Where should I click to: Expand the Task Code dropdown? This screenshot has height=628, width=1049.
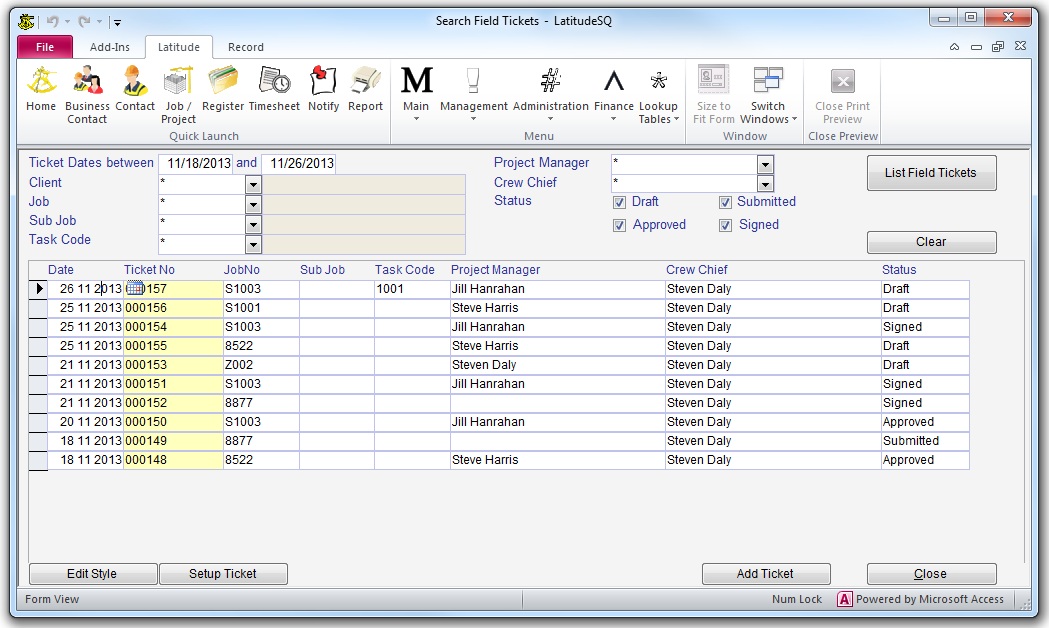(x=253, y=244)
